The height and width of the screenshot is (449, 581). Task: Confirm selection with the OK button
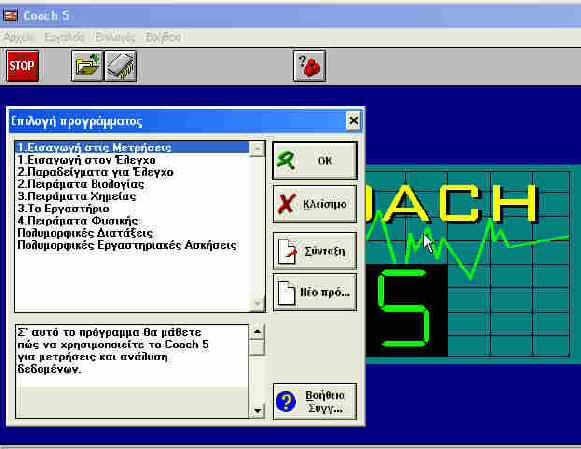point(315,161)
